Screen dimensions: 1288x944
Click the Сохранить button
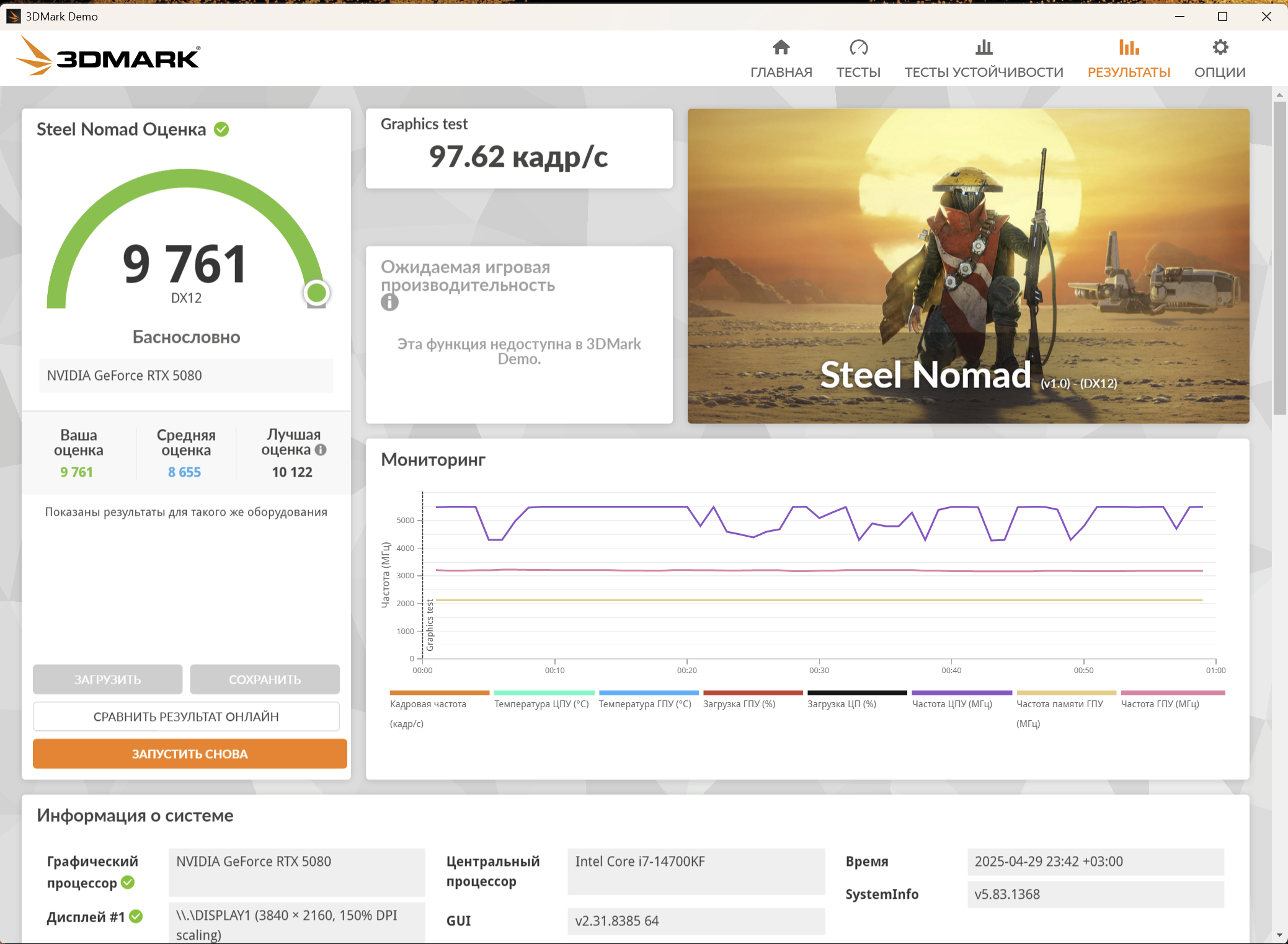coord(265,679)
